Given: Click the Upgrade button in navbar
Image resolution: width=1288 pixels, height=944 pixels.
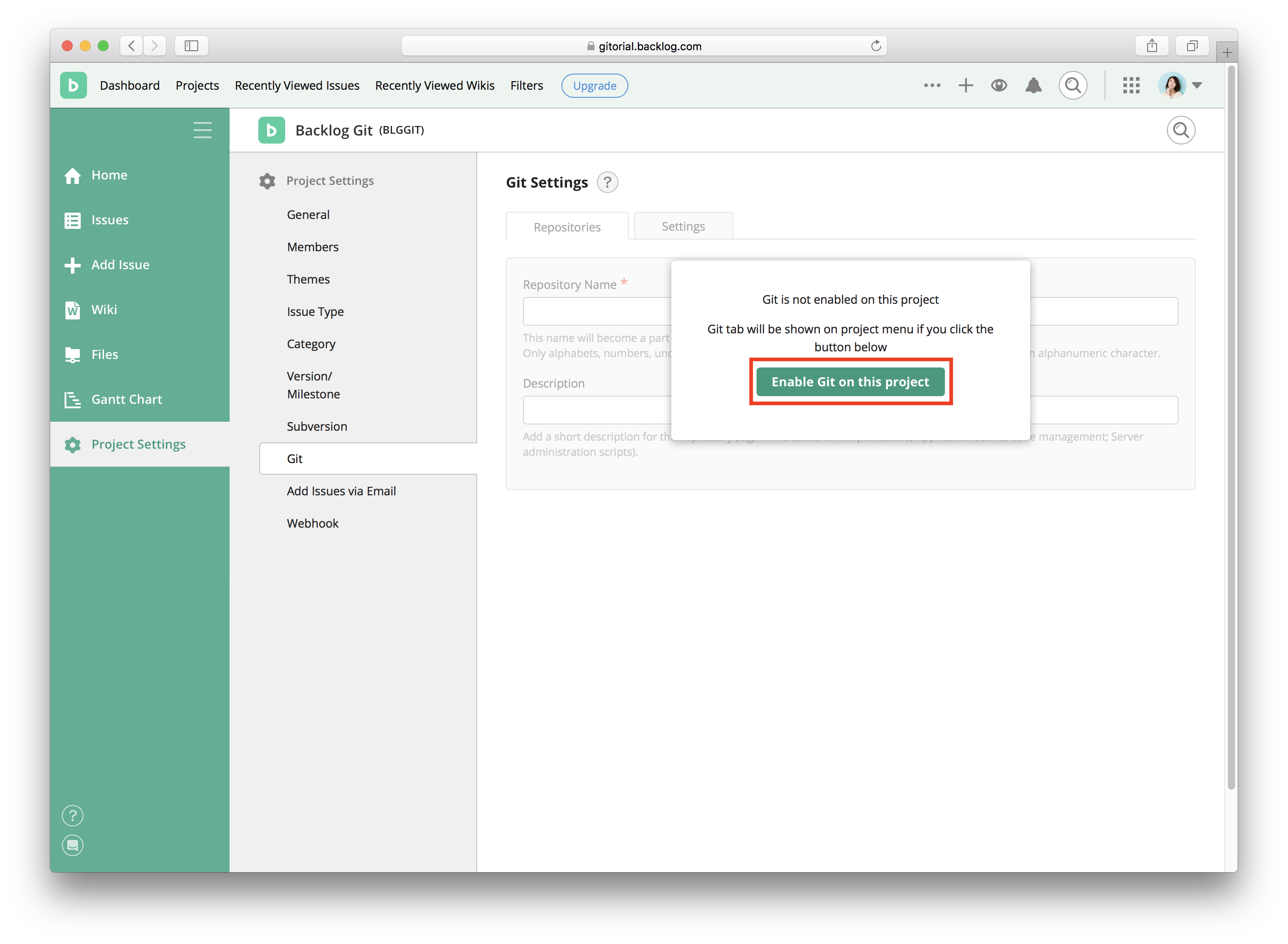Looking at the screenshot, I should tap(595, 85).
